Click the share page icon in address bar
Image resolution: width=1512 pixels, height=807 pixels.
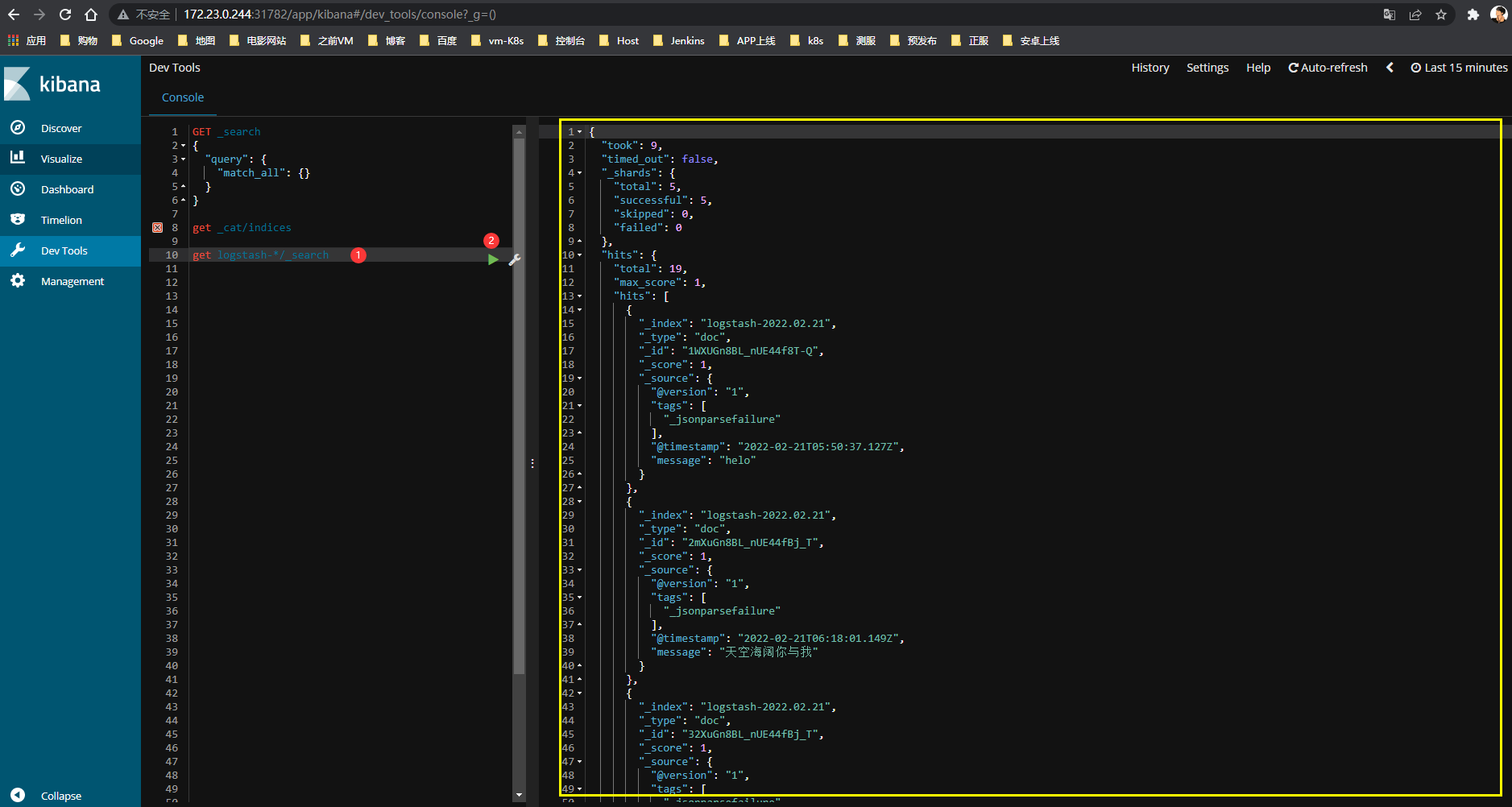1415,14
